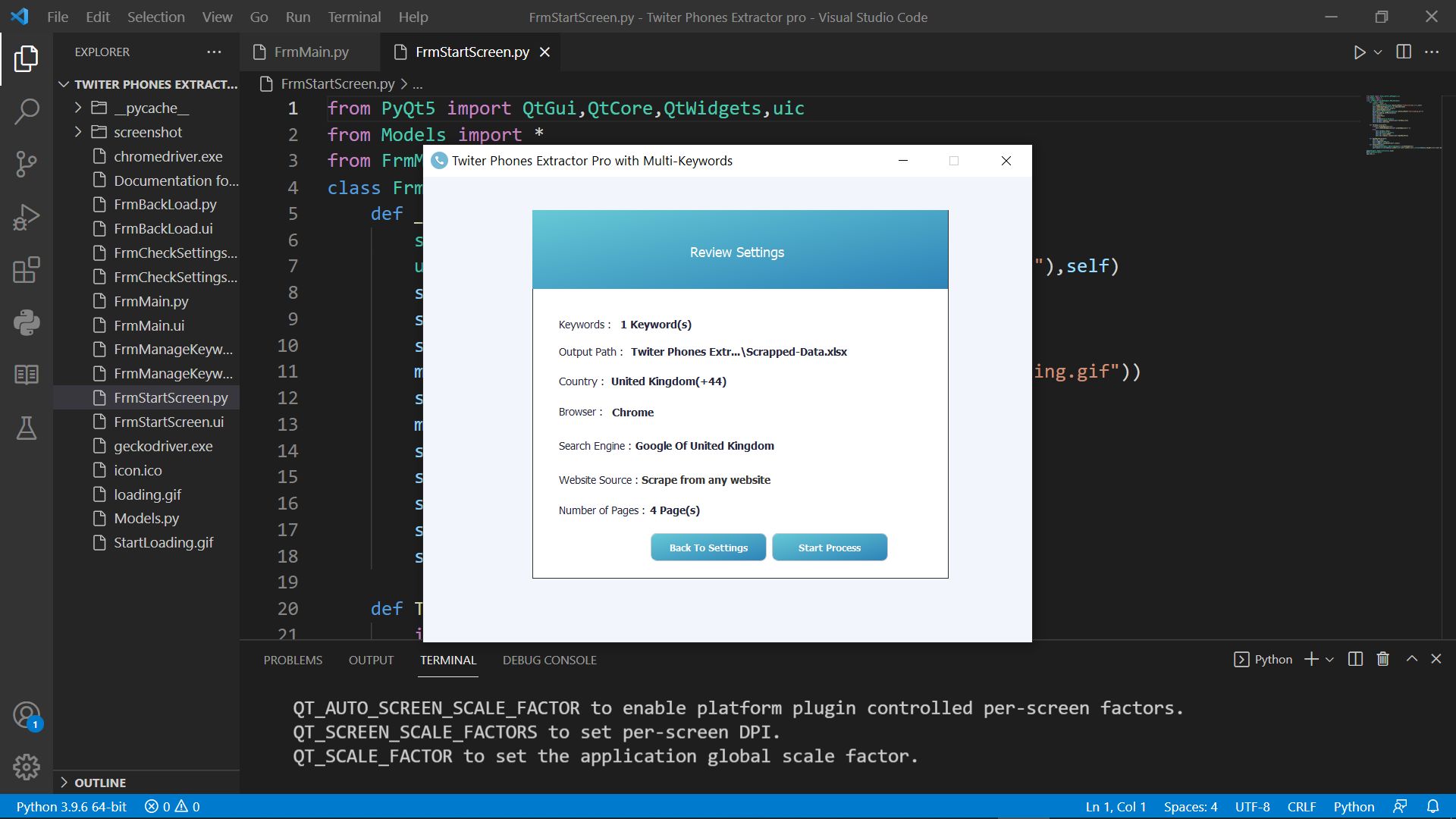Open the Accounts icon with badge
Viewport: 1456px width, 819px height.
(26, 715)
